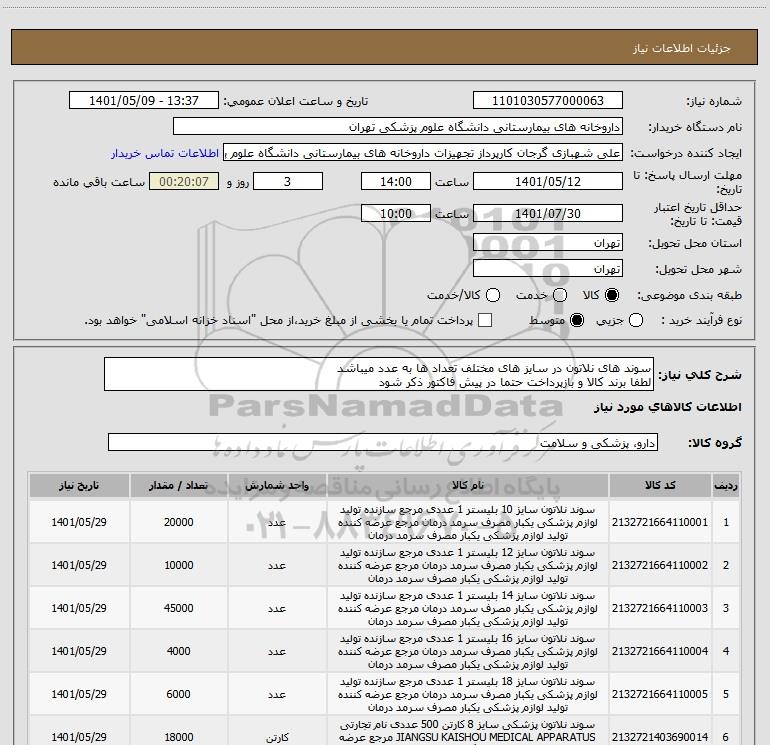
Task: Click the تاریخ نیاز column header
Action: (79, 486)
